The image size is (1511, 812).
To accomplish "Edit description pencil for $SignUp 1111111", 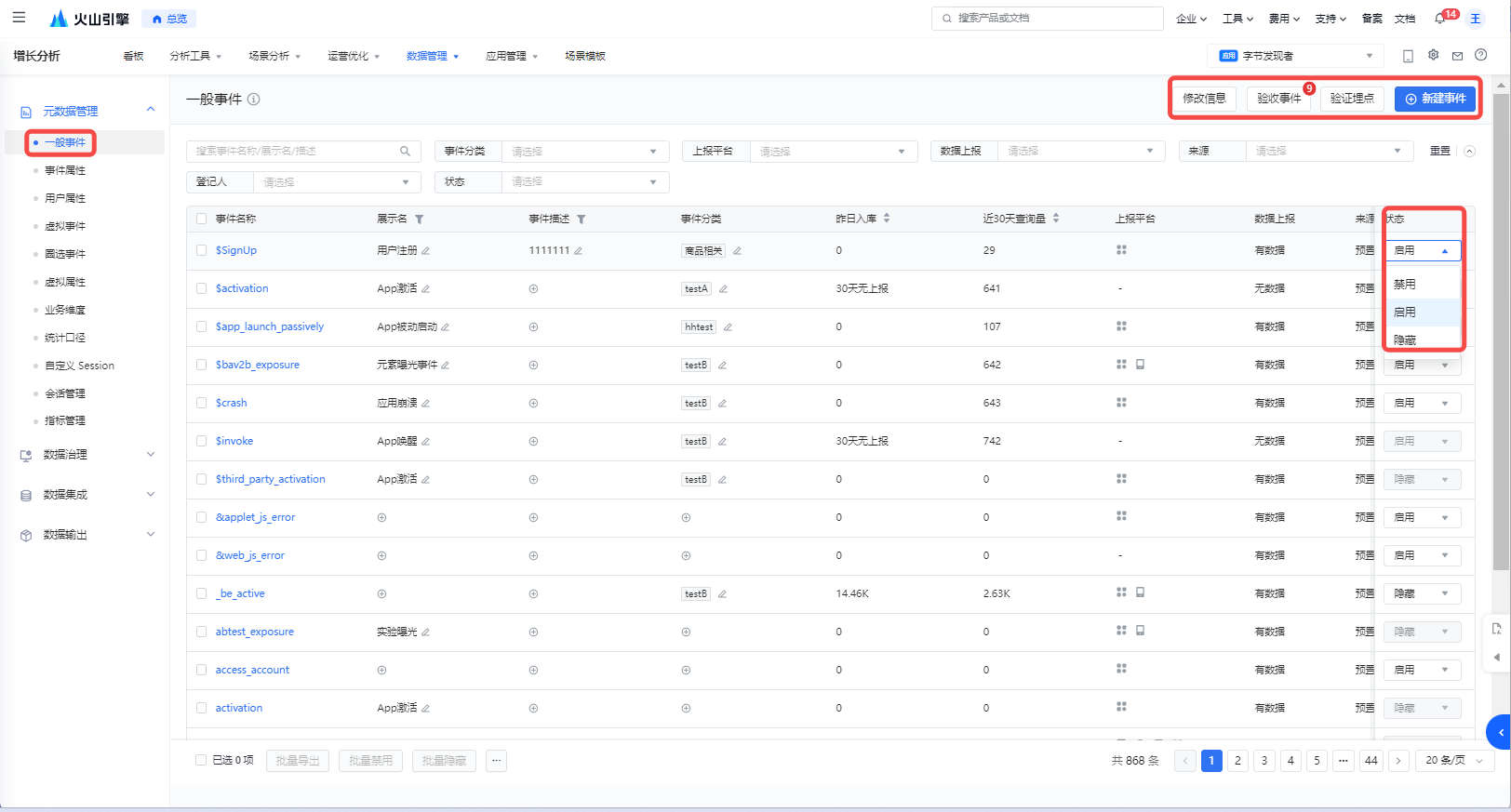I will (578, 251).
